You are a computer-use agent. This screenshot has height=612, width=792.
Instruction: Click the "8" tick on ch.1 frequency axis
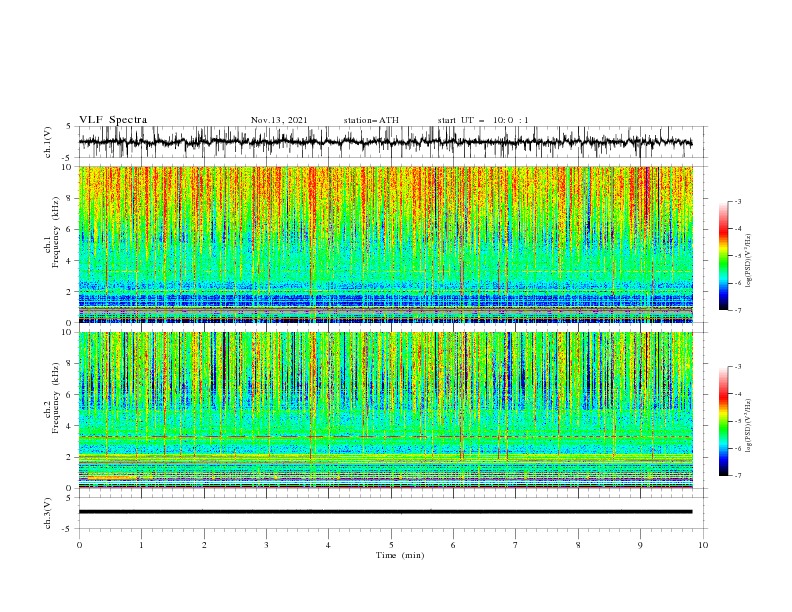pyautogui.click(x=70, y=198)
